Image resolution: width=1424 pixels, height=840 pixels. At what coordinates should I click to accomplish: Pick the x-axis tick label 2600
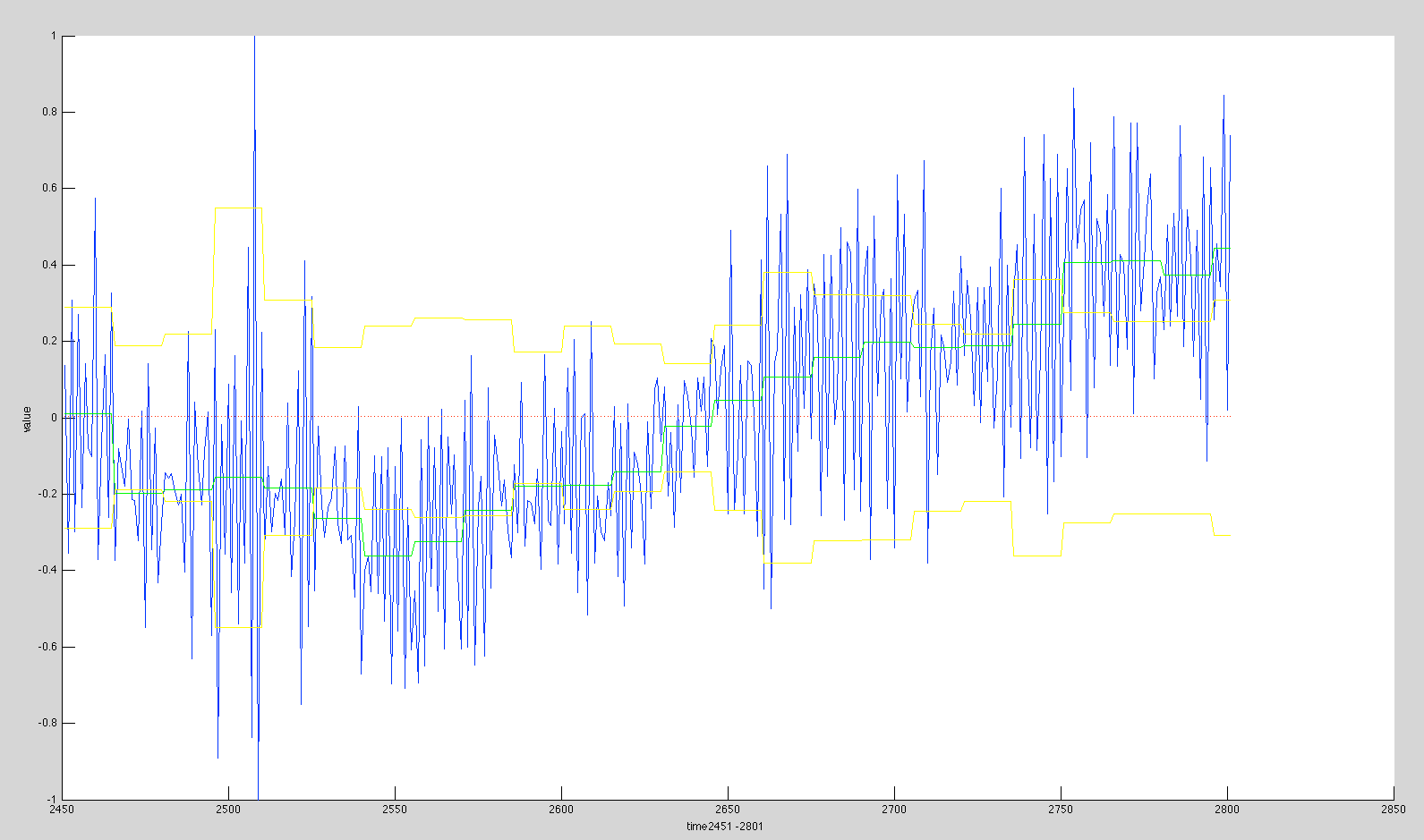(x=561, y=810)
